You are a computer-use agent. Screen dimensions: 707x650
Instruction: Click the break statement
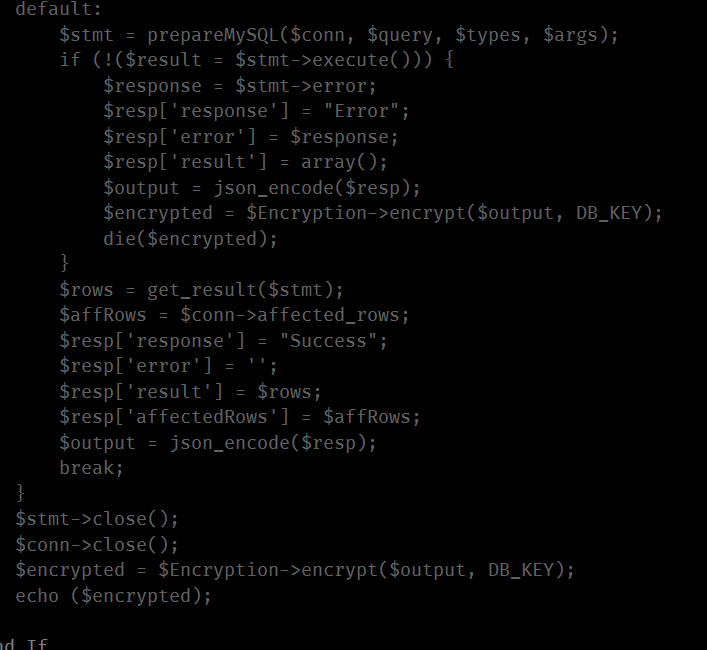tap(91, 468)
